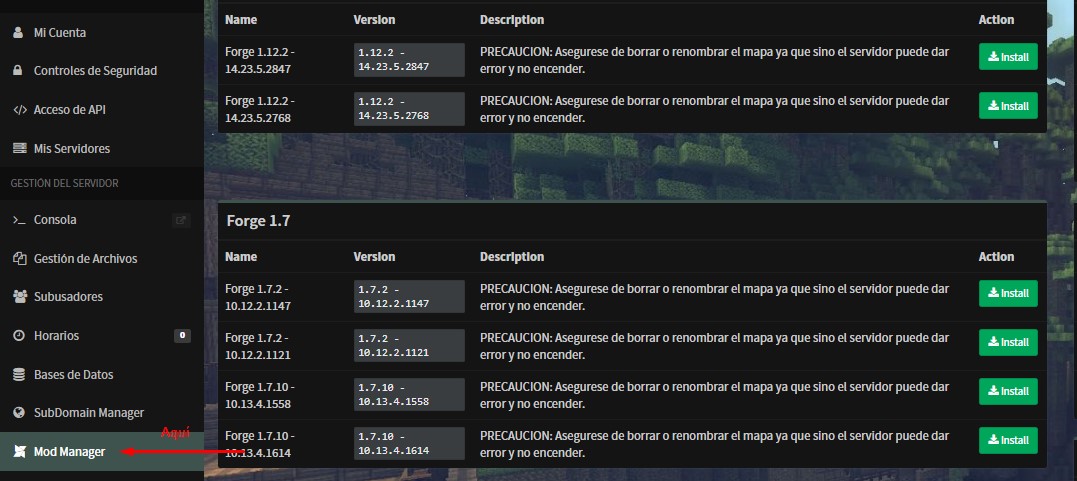This screenshot has width=1077, height=481.
Task: Click the Mi Cuenta user icon
Action: [19, 33]
